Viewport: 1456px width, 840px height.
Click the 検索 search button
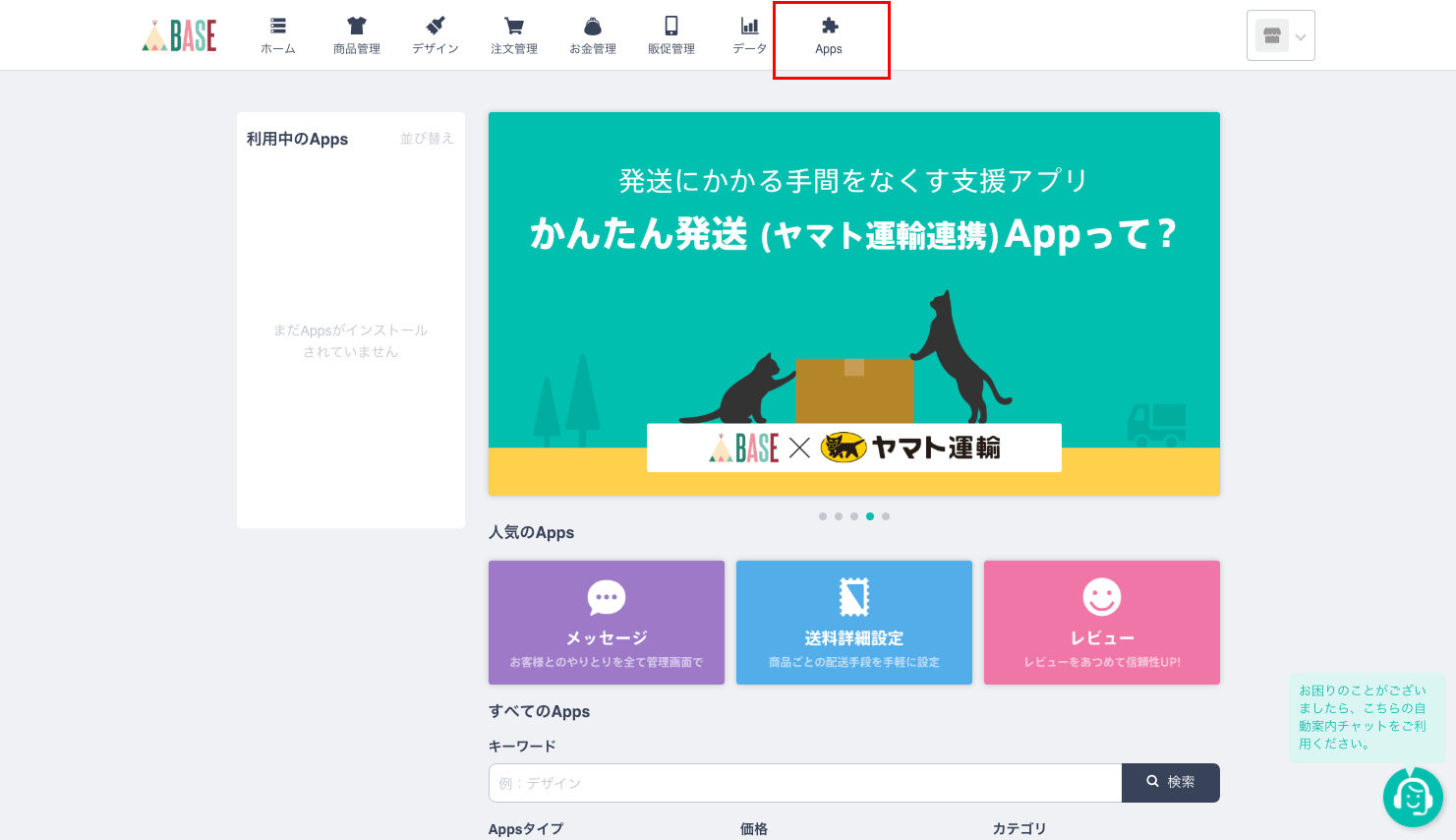point(1171,783)
